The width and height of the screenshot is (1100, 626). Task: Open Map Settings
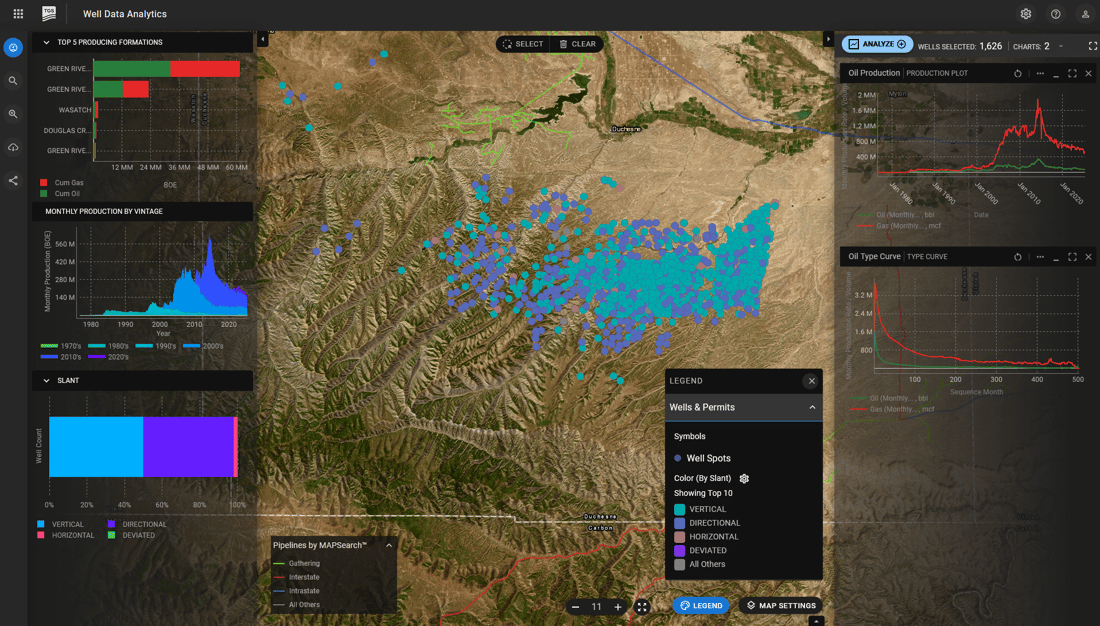coord(781,606)
